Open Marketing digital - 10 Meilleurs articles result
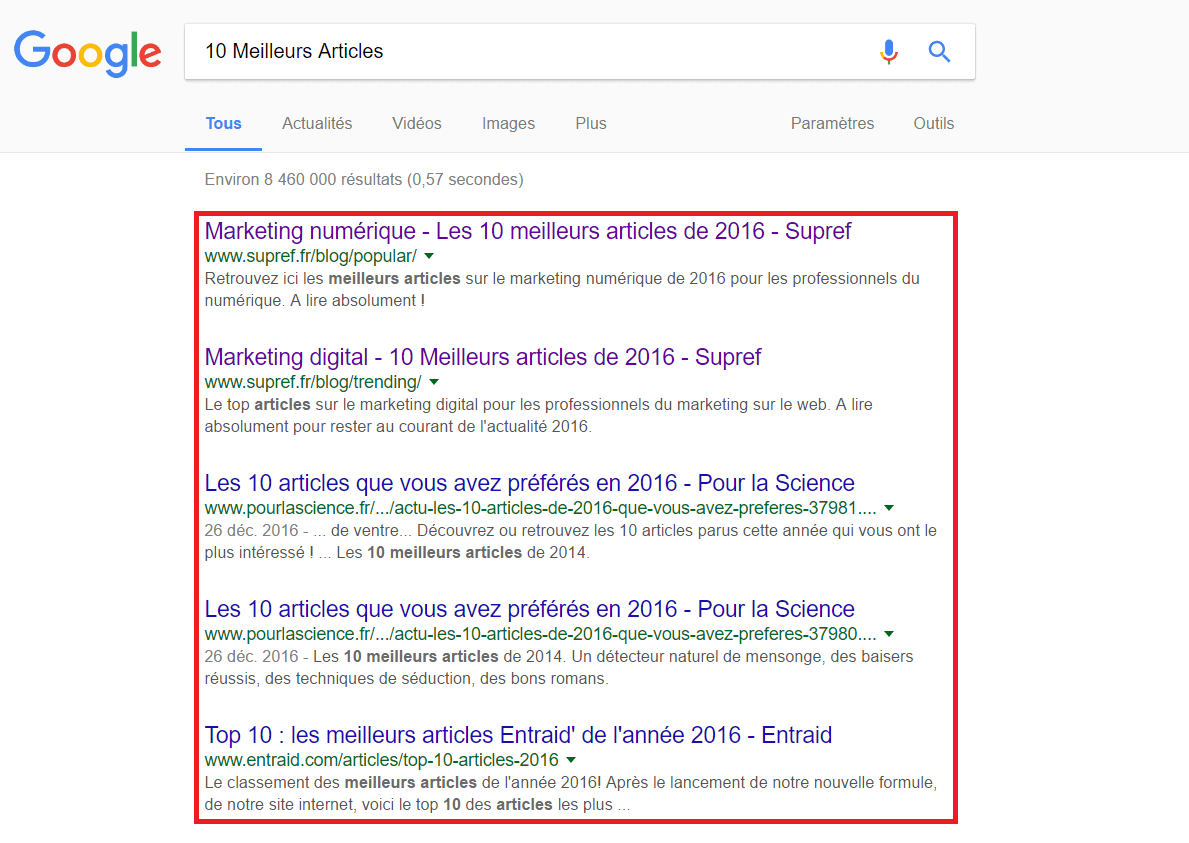 (x=482, y=356)
